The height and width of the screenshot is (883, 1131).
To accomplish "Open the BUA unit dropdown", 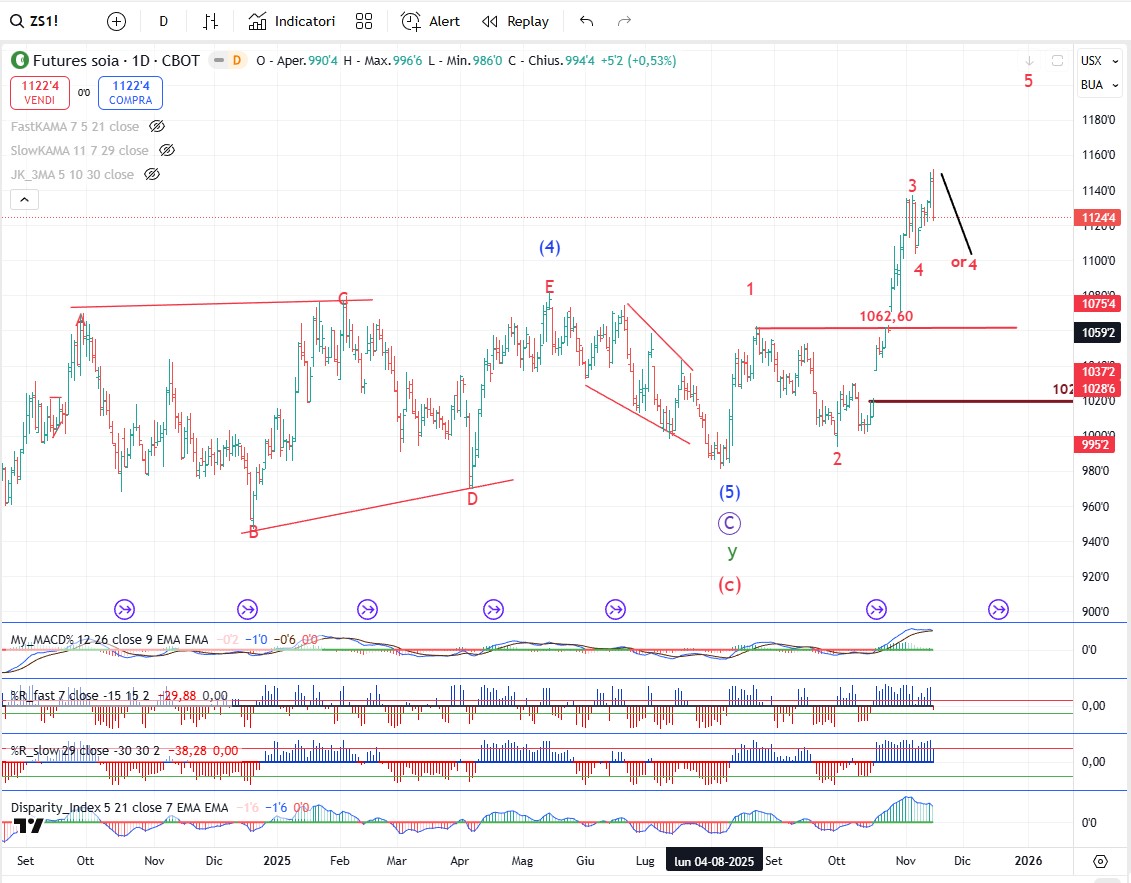I will click(1091, 85).
